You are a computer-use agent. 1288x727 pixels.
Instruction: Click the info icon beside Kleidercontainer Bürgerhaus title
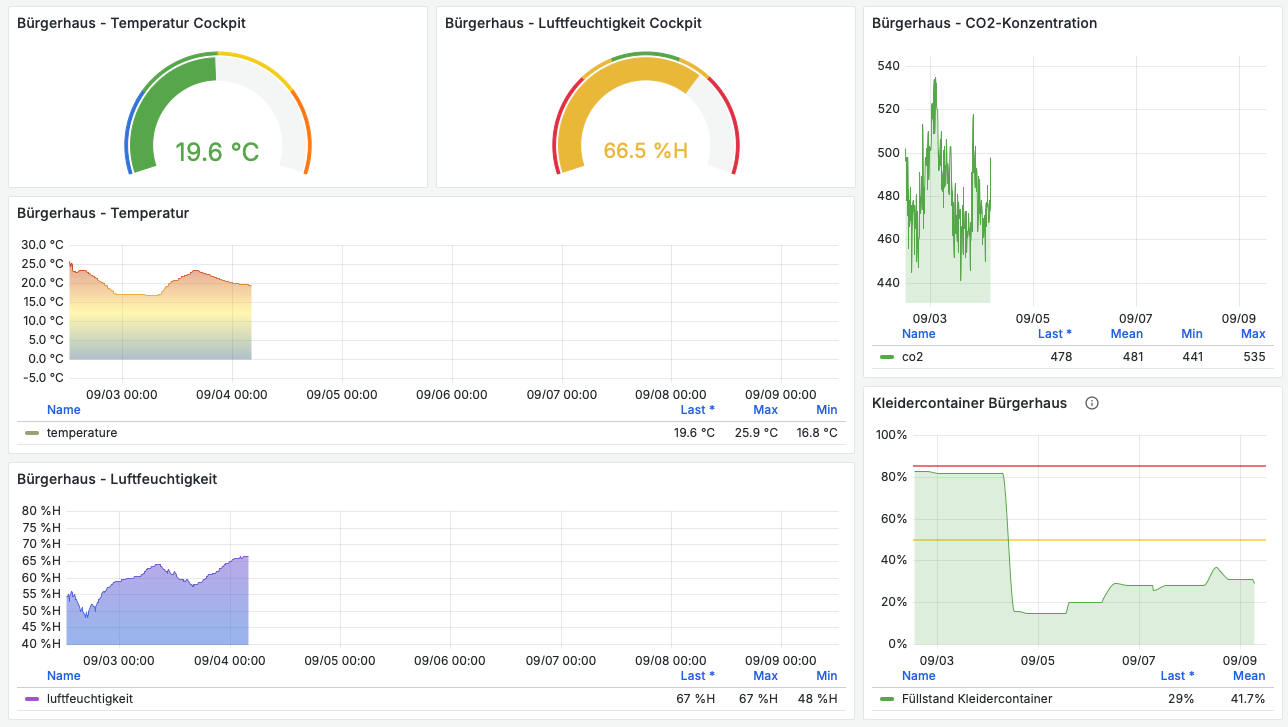[x=1092, y=403]
